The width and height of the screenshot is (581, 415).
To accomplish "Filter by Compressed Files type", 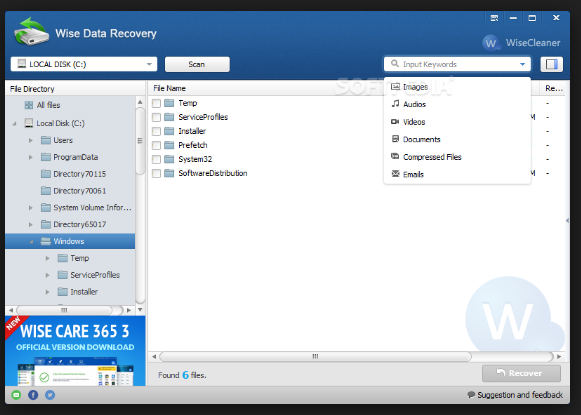I will pyautogui.click(x=457, y=157).
